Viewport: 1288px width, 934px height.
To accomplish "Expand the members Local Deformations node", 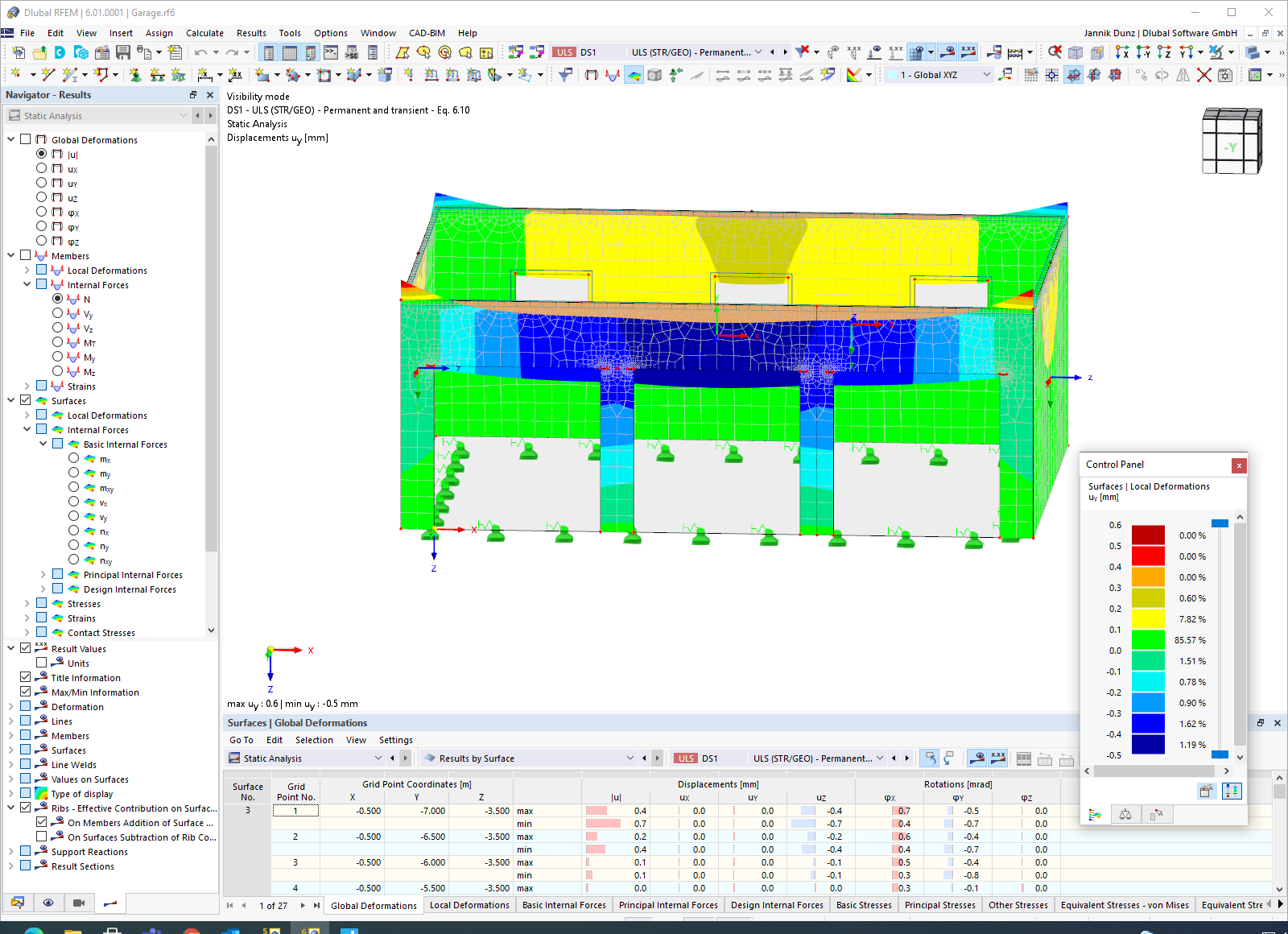I will (27, 270).
